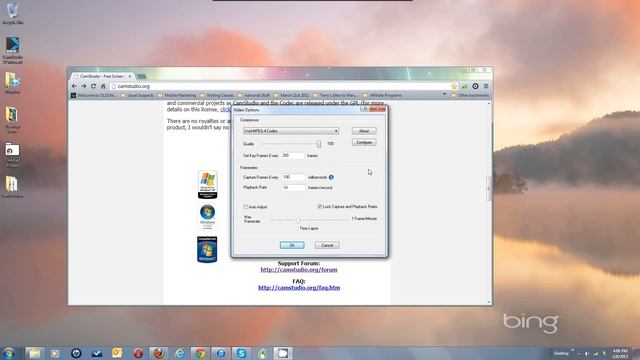Click the Compatible with Windows 7 badge
This screenshot has height=360, width=640.
pyautogui.click(x=207, y=249)
